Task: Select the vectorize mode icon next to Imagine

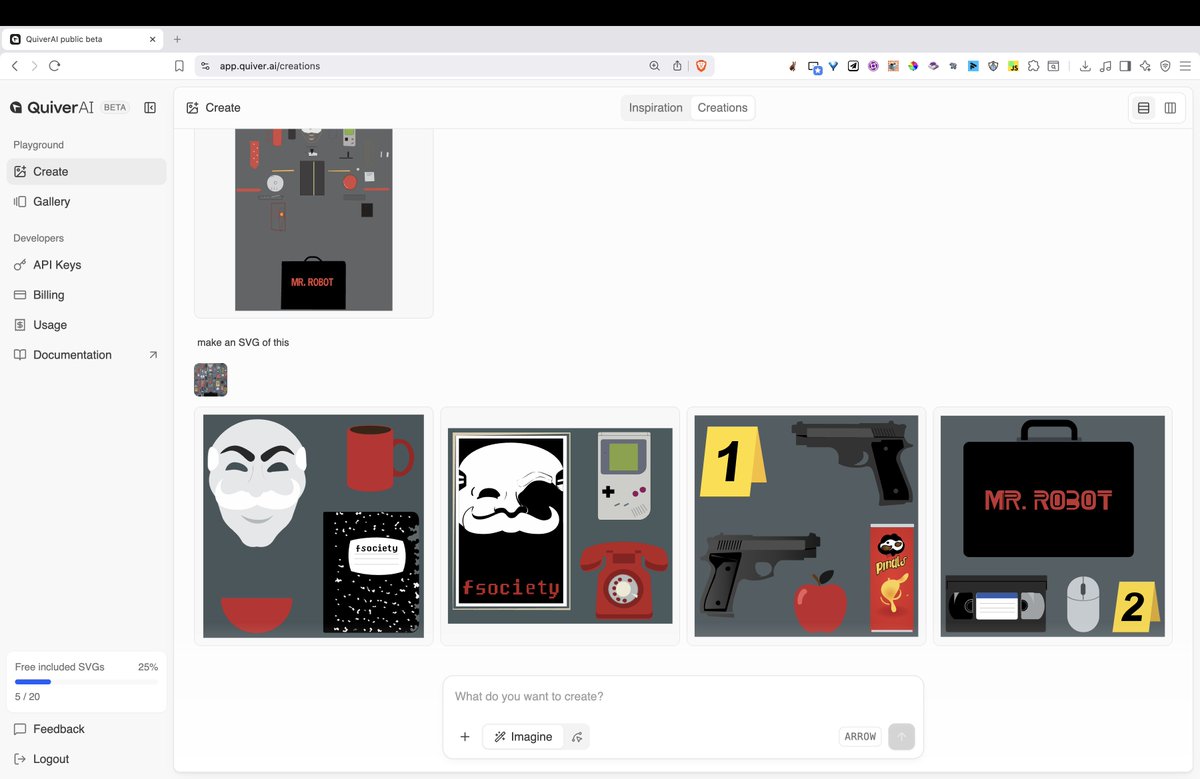Action: point(577,737)
